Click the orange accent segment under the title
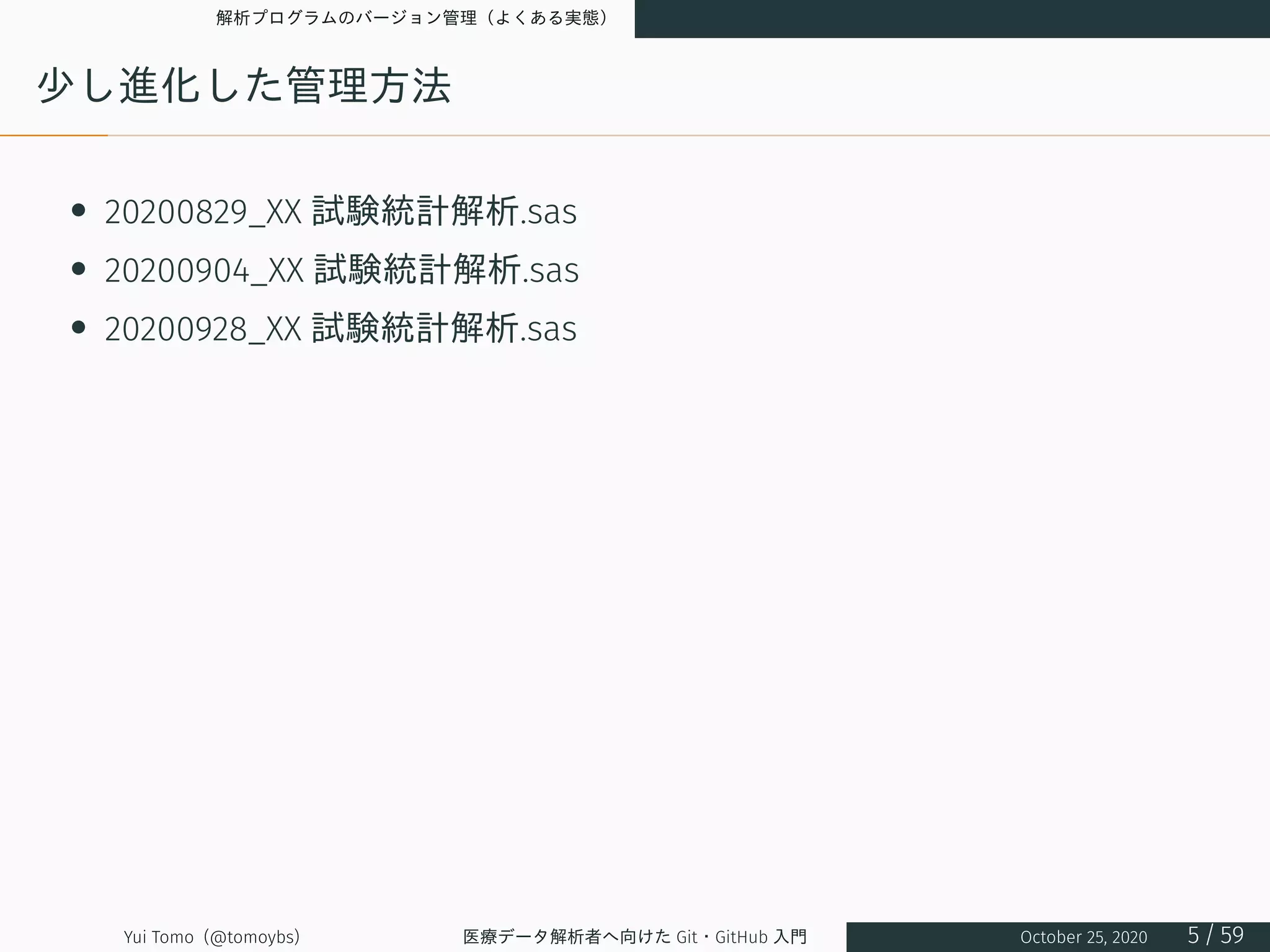 click(54, 135)
